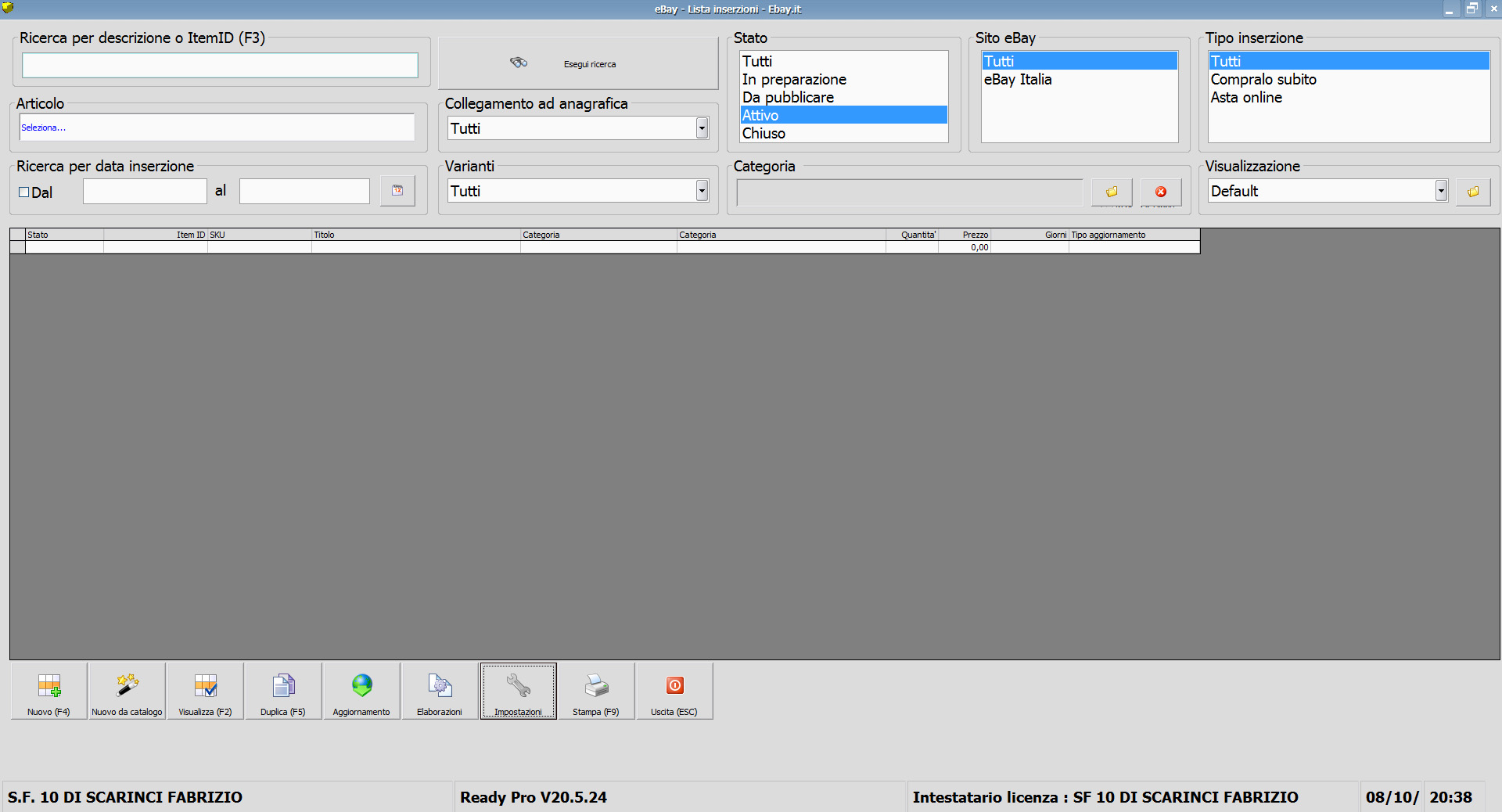1502x812 pixels.
Task: Click the Item ID column header
Action: pos(156,235)
